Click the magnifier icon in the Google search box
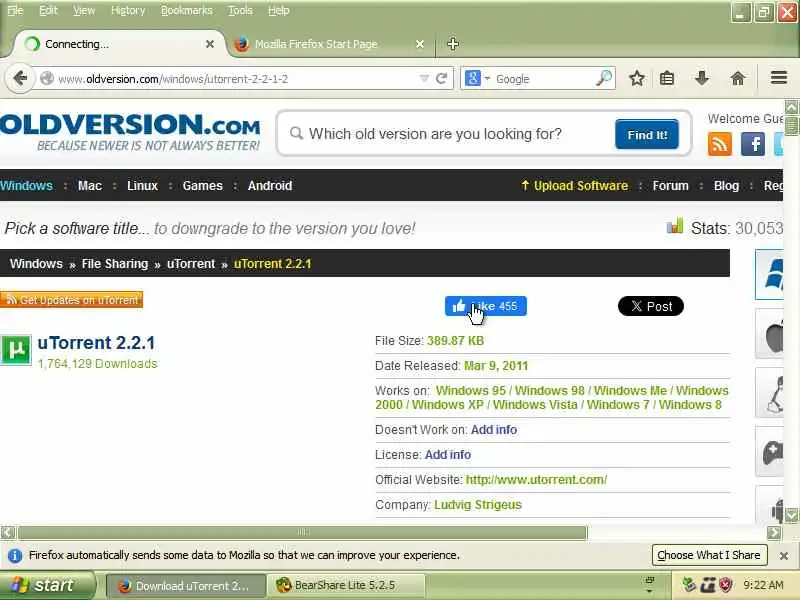This screenshot has height=600, width=800. 604,78
